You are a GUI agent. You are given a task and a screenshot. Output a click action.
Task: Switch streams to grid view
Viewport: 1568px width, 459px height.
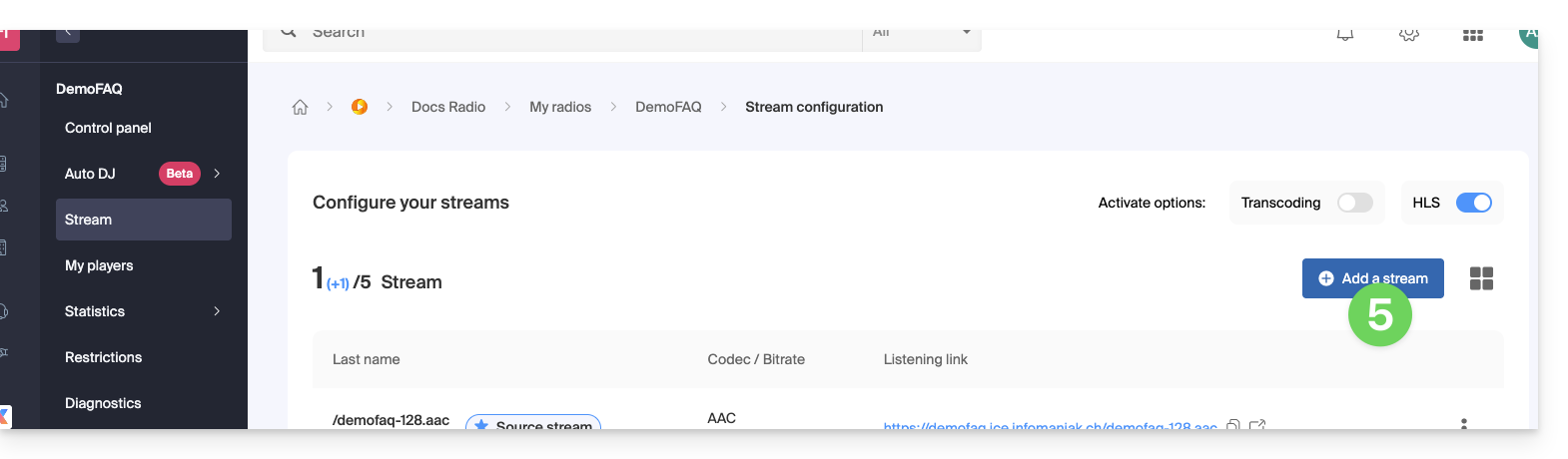(1481, 278)
